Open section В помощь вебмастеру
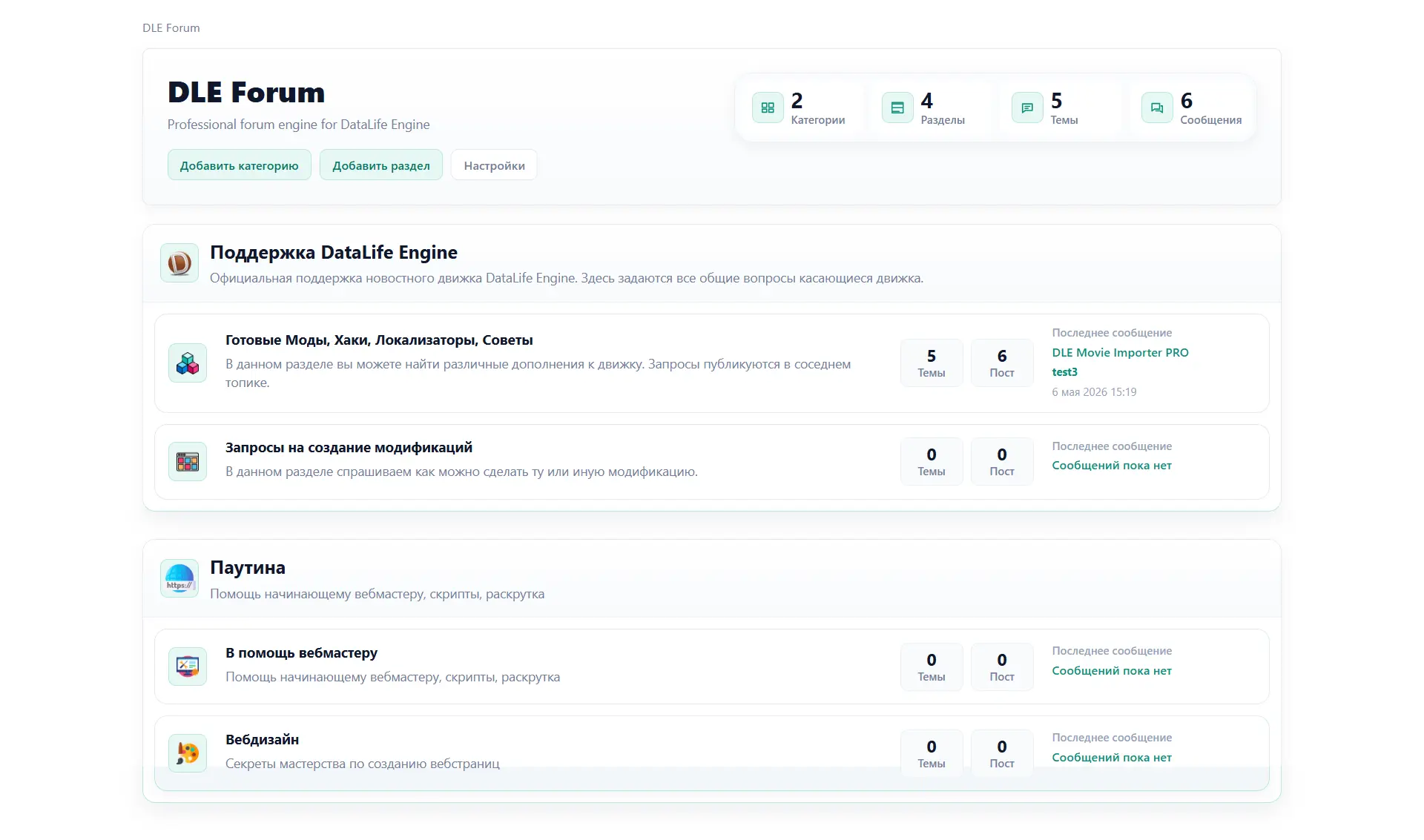The width and height of the screenshot is (1424, 840). 301,653
